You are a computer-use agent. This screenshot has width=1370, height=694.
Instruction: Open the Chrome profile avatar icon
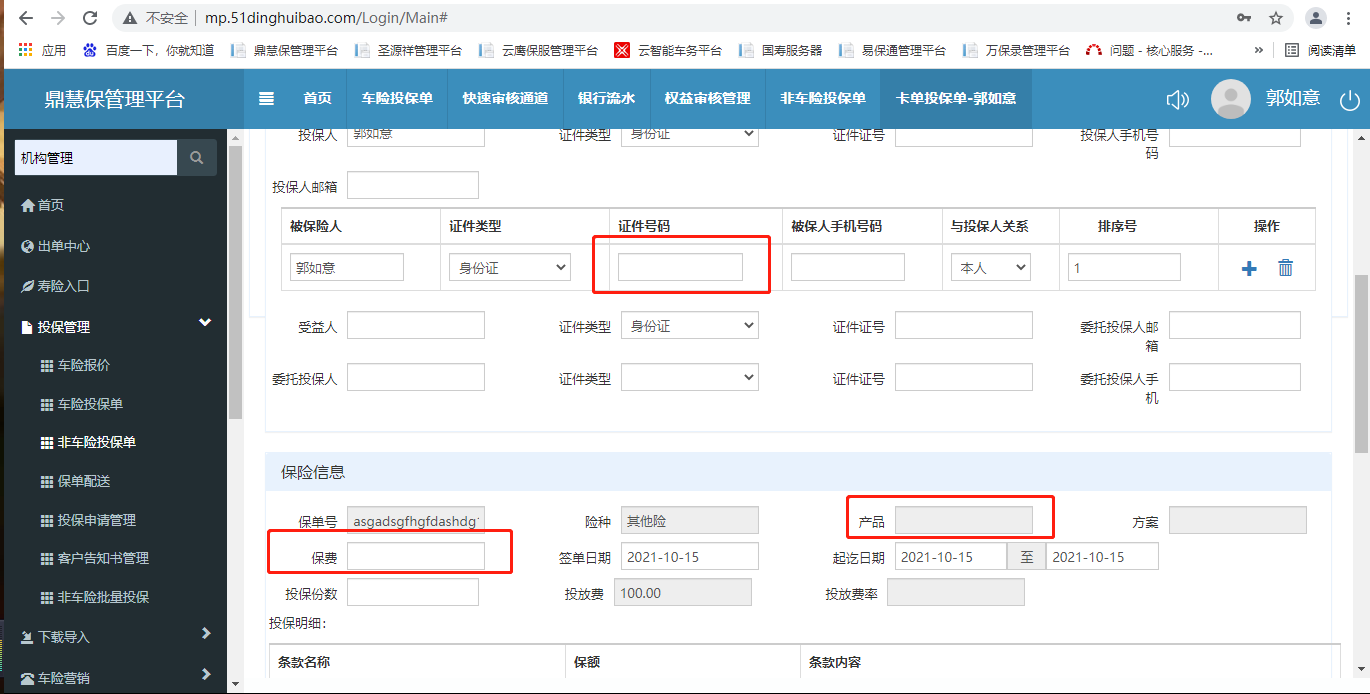tap(1316, 18)
